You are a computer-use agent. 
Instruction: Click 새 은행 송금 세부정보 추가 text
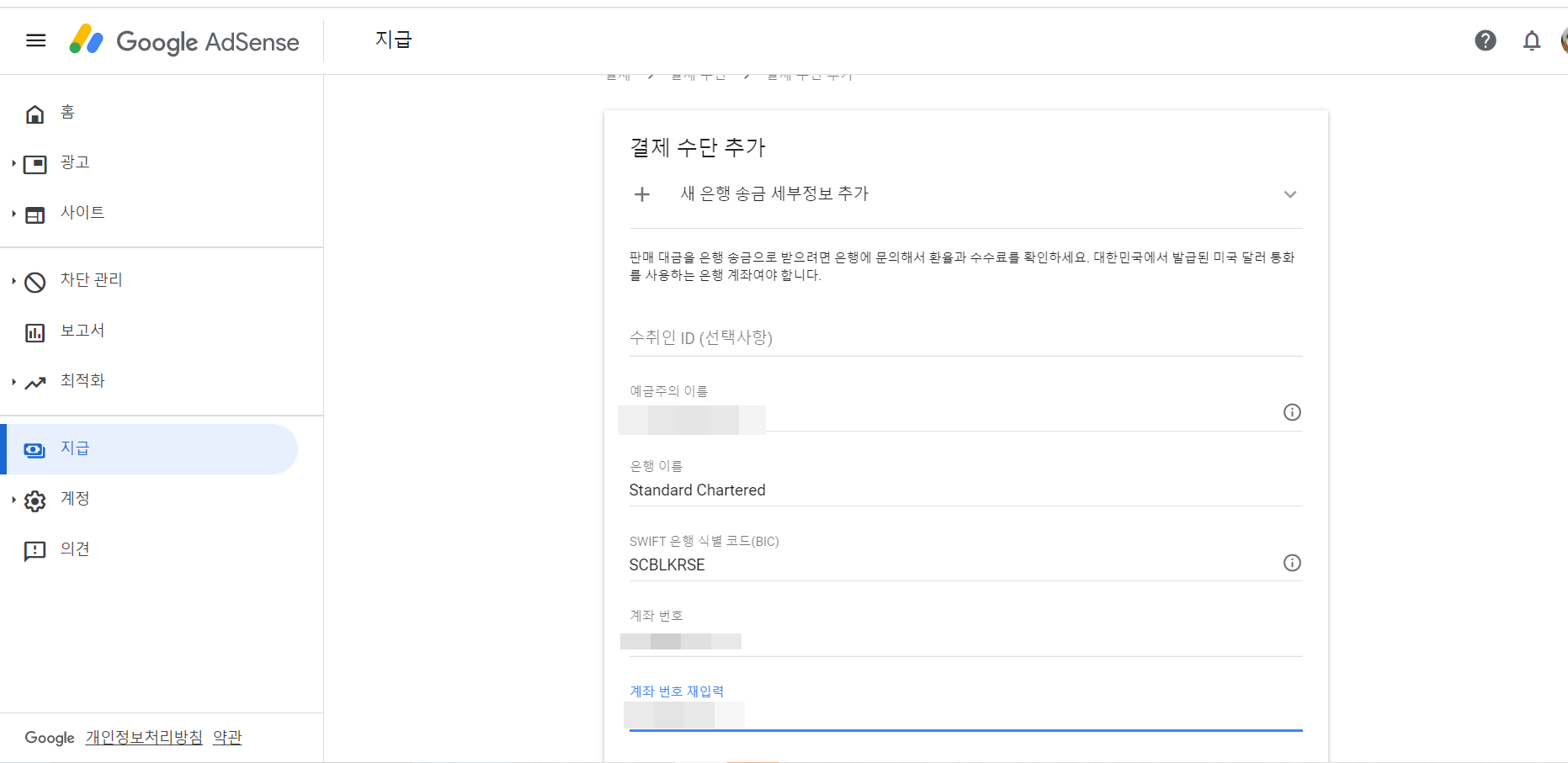click(774, 193)
